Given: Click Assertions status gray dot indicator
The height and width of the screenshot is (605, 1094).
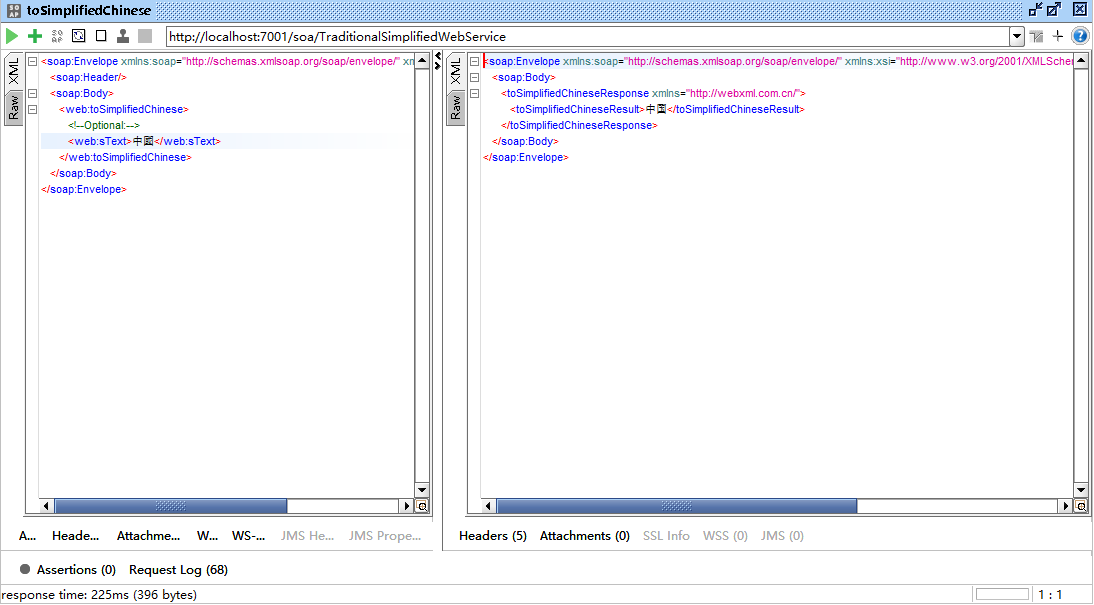Looking at the screenshot, I should coord(25,569).
